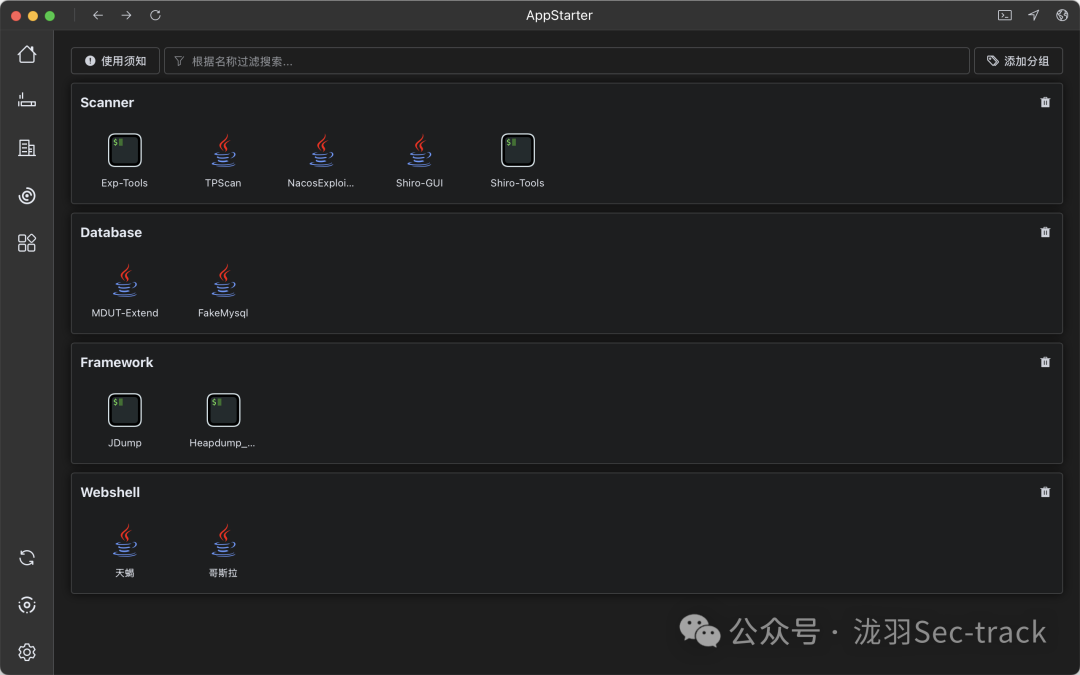Click the Webshell group title
1080x675 pixels.
tap(110, 492)
